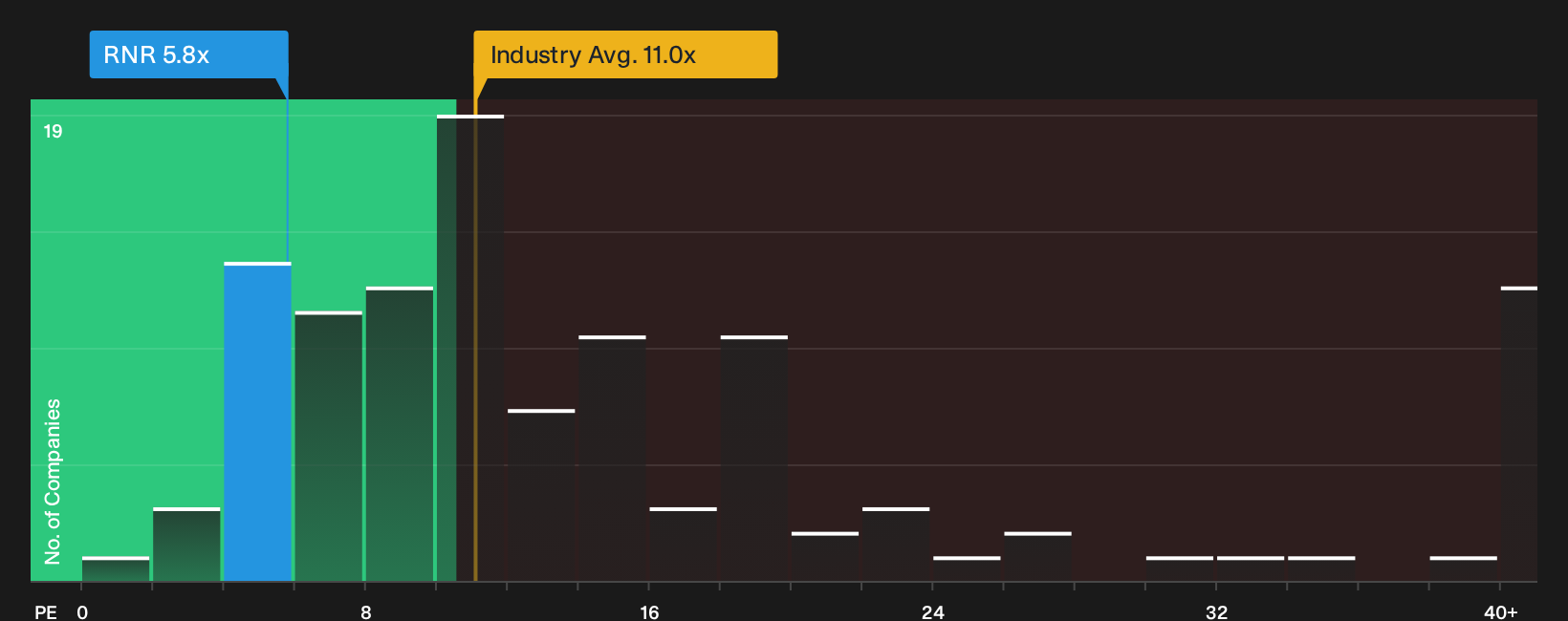Click the x-axis tick label '32'

1216,611
